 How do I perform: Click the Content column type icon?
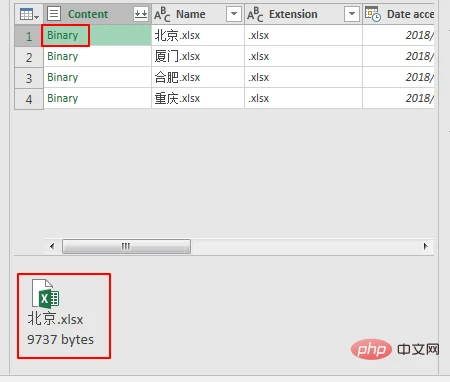pyautogui.click(x=54, y=14)
